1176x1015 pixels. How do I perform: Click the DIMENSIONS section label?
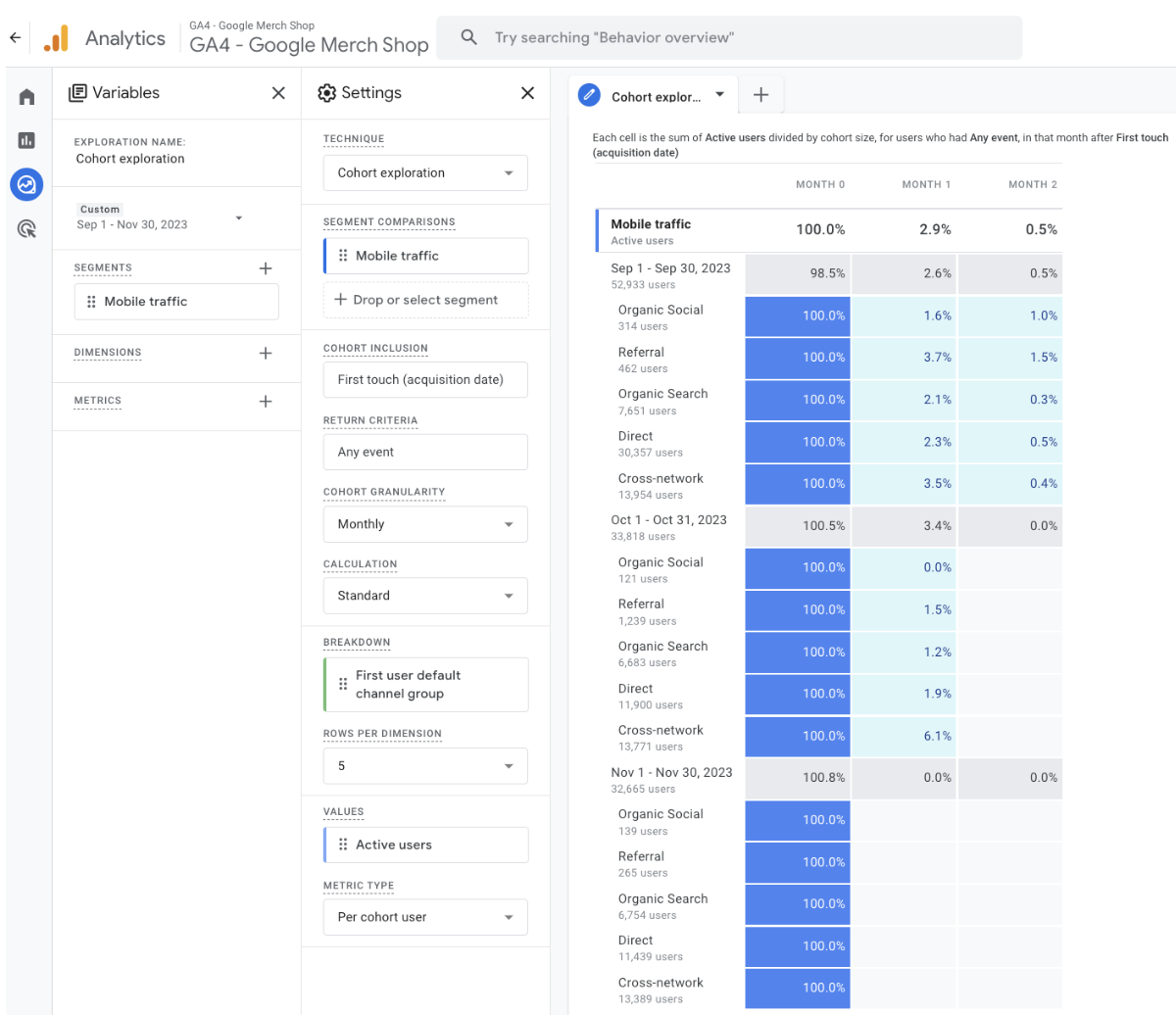108,353
